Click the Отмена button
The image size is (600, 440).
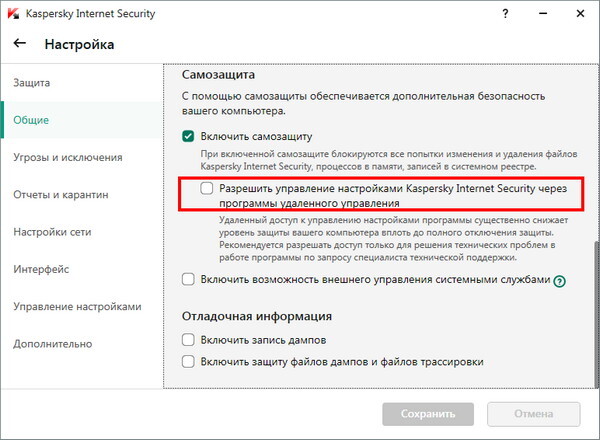tap(533, 414)
